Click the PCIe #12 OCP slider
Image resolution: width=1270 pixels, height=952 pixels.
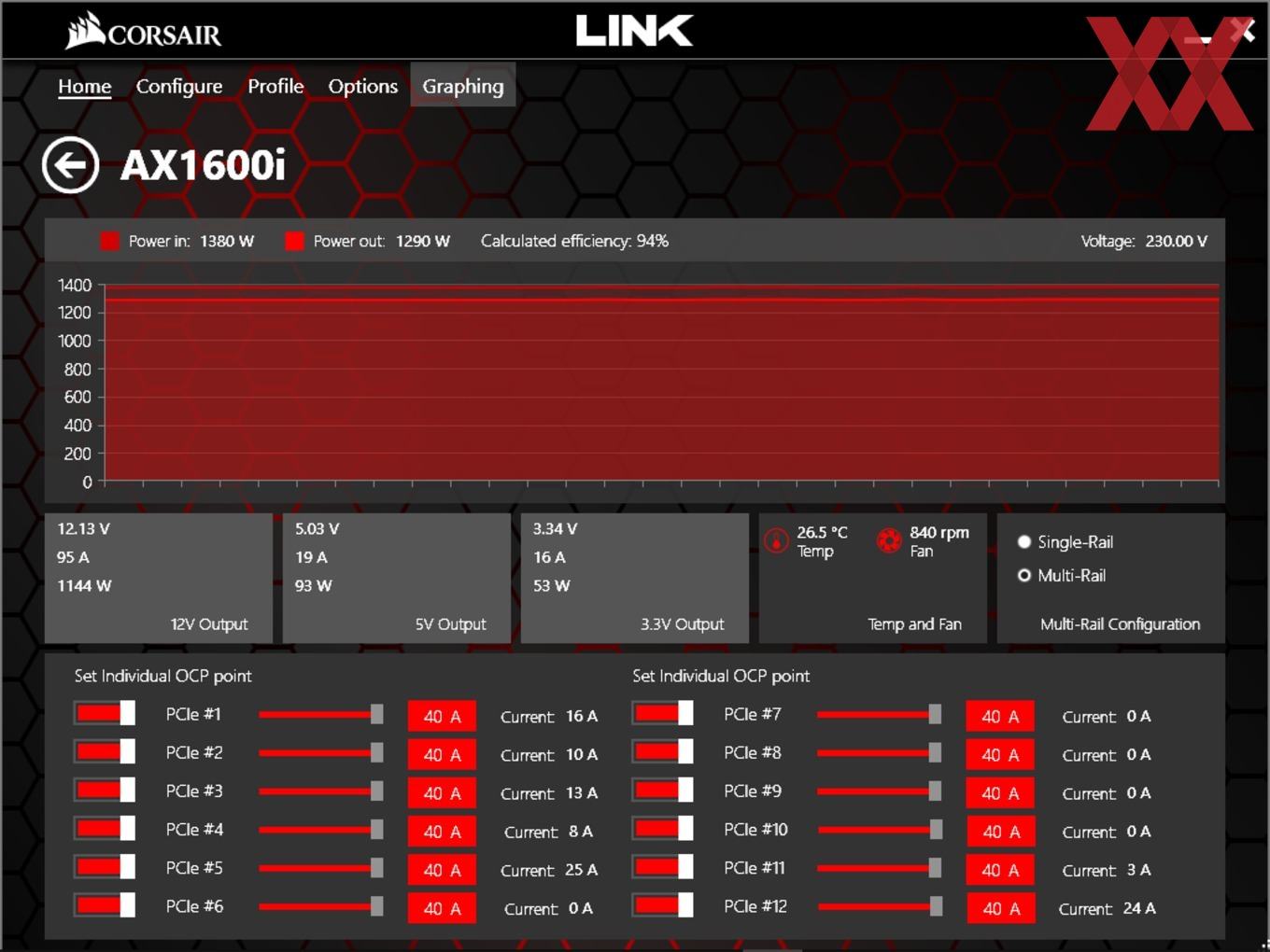[880, 906]
